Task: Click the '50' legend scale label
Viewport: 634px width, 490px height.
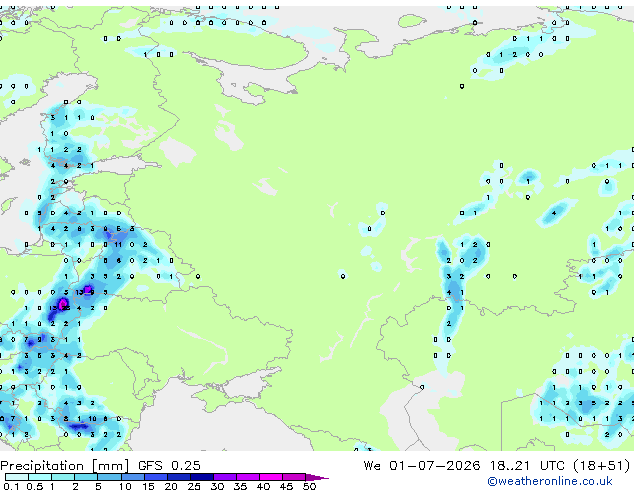Action: pyautogui.click(x=309, y=486)
